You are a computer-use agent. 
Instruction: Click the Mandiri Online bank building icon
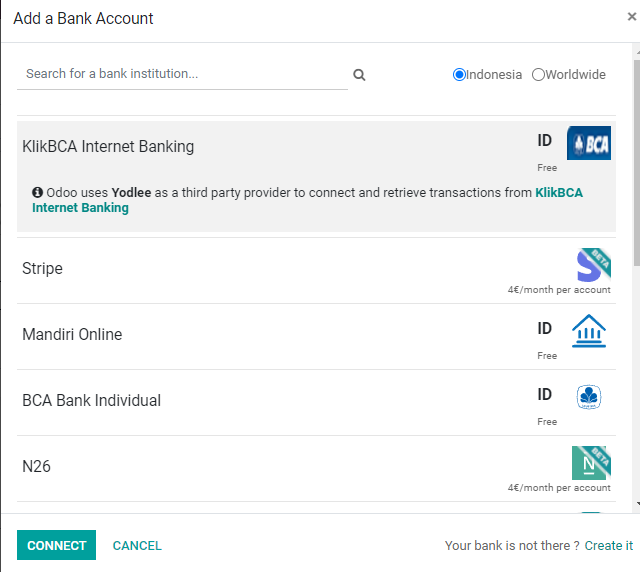[x=589, y=331]
